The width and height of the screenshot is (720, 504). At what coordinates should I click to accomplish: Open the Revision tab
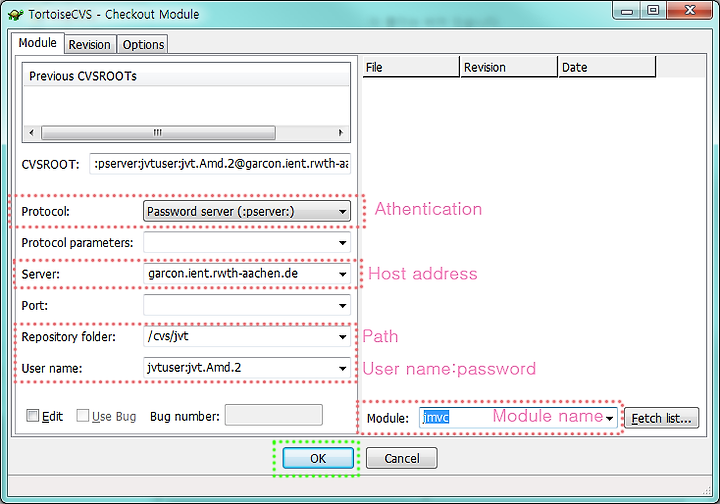[x=90, y=45]
